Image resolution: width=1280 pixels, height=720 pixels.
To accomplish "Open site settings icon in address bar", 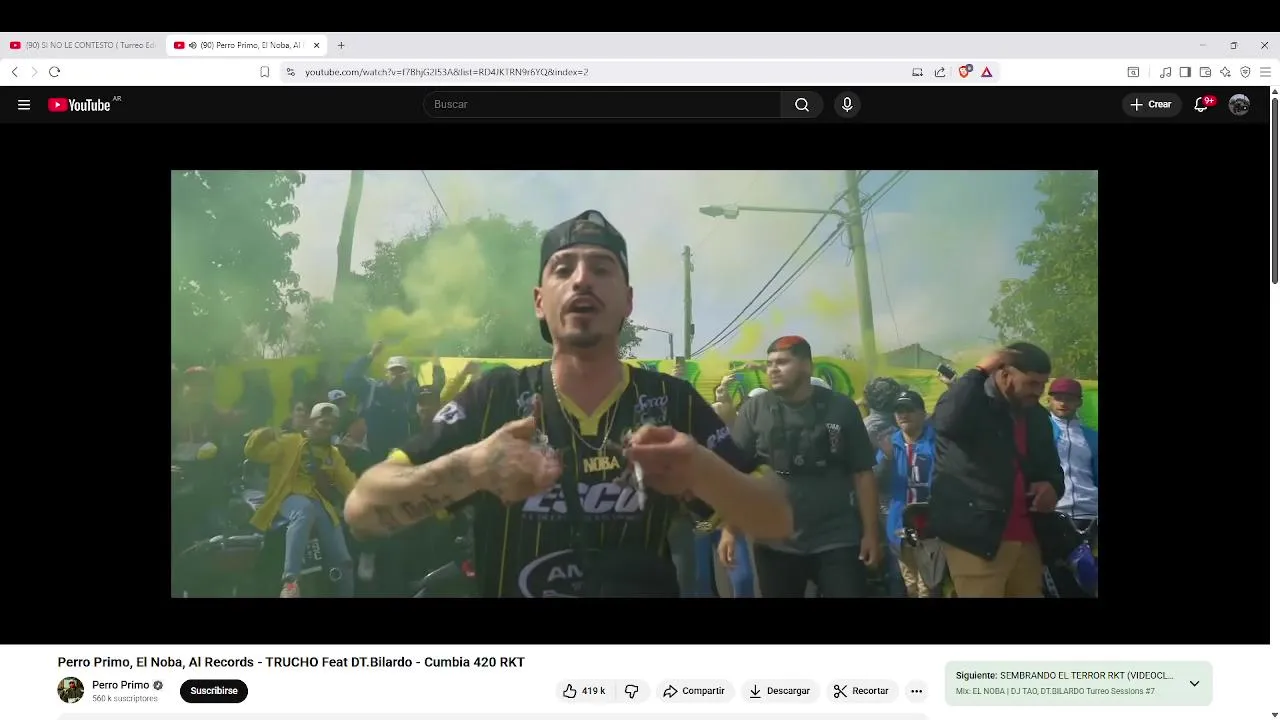I will click(x=291, y=72).
